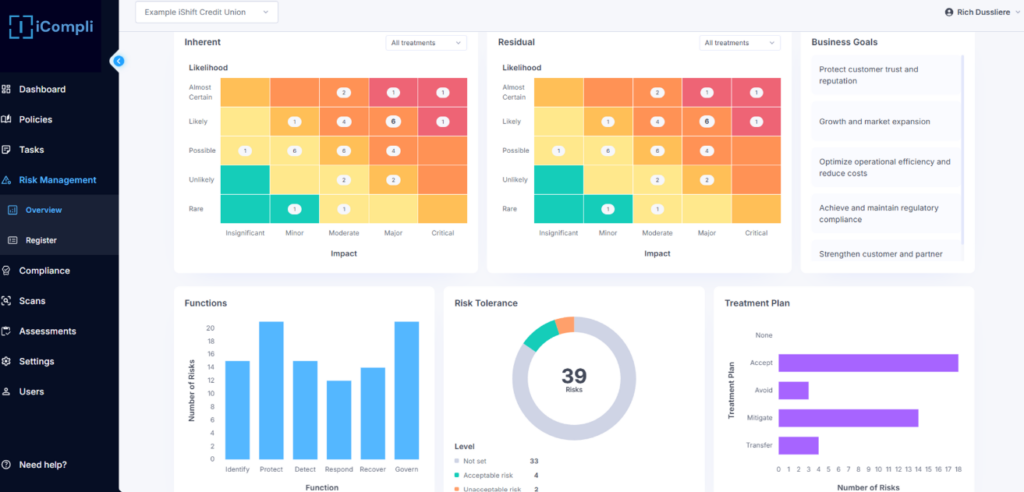Open the Example iShift Credit Union dropdown
This screenshot has width=1024, height=492.
pos(206,12)
